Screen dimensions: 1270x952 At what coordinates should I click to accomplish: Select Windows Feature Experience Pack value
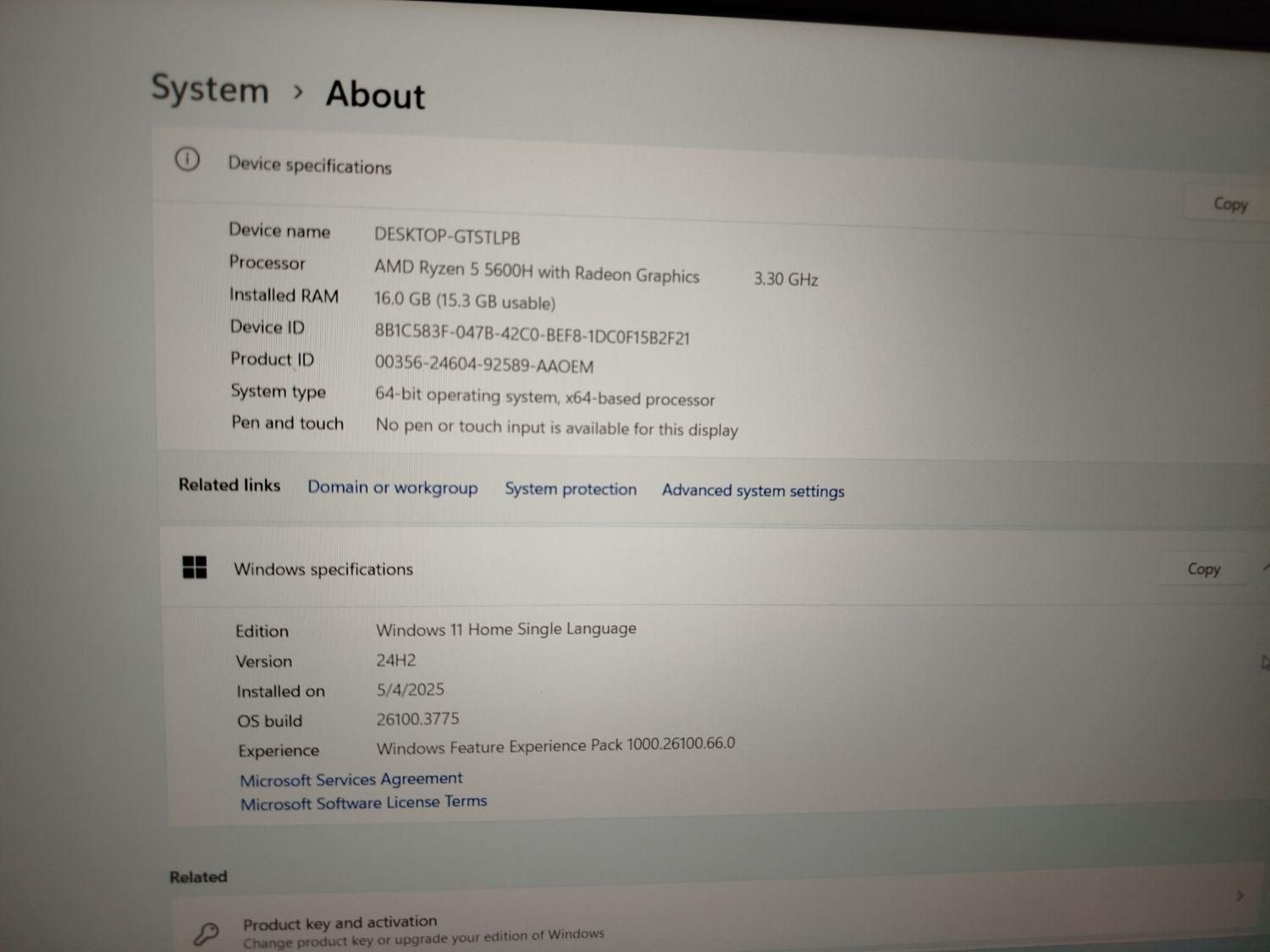(x=555, y=746)
